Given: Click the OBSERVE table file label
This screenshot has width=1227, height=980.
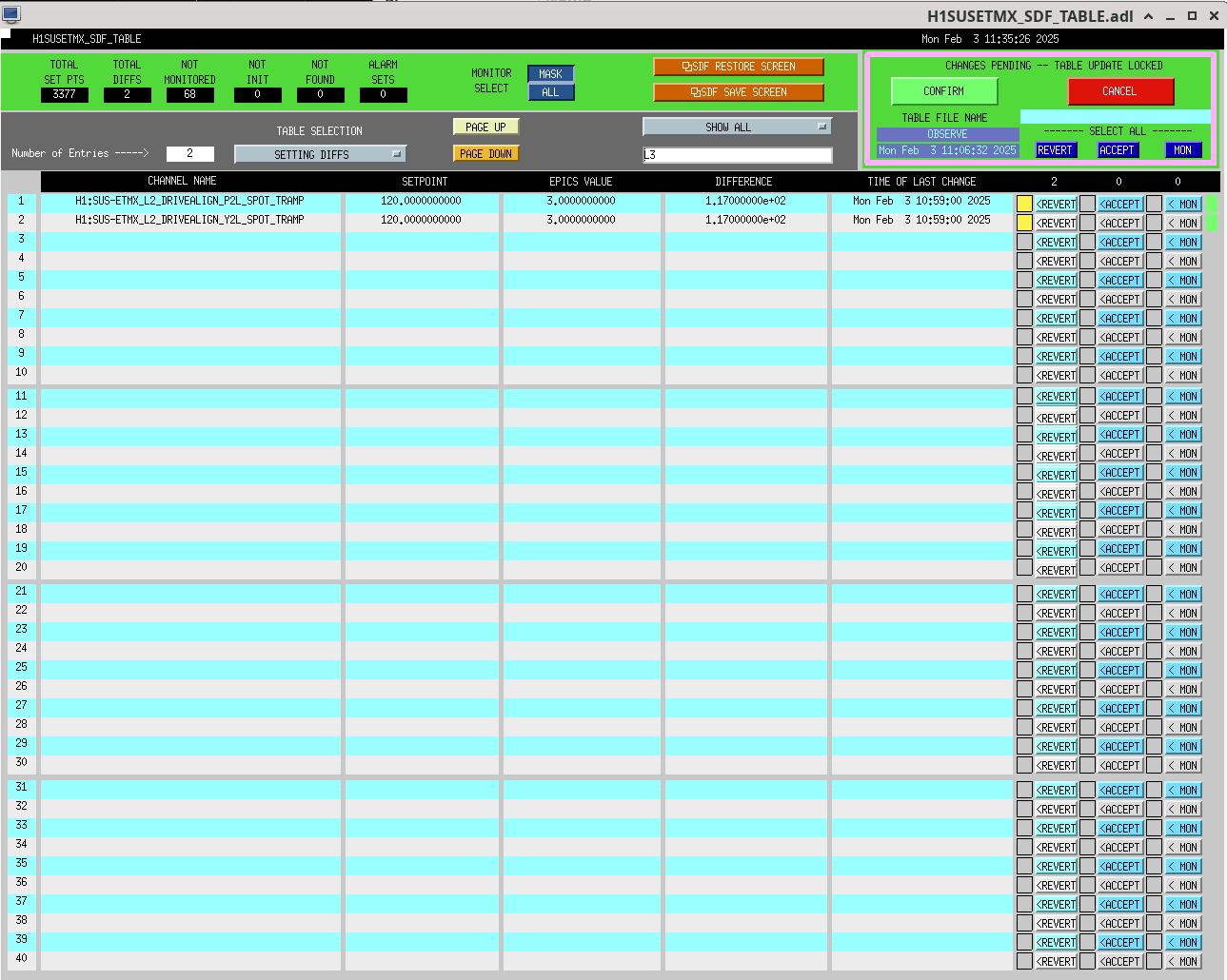Looking at the screenshot, I should click(x=948, y=134).
